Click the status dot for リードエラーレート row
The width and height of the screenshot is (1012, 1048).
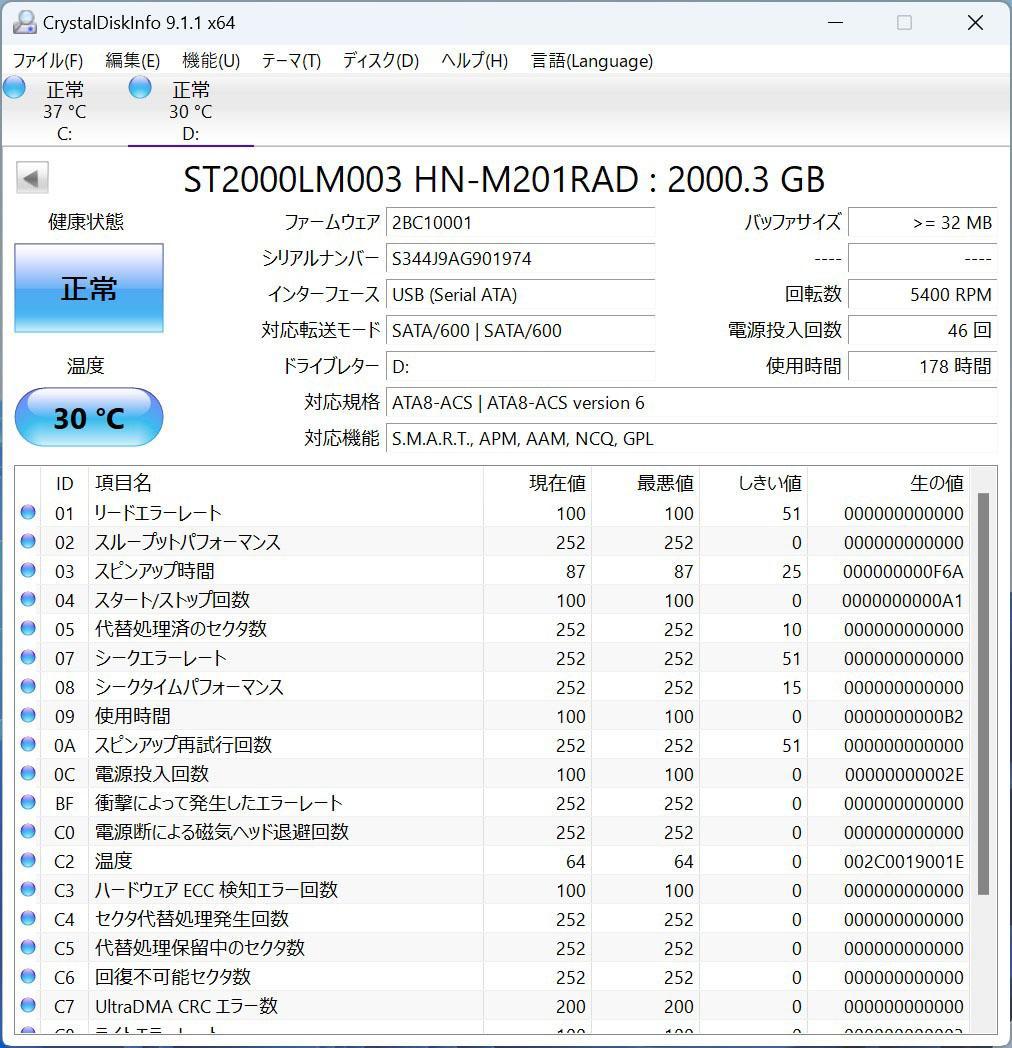pos(28,512)
